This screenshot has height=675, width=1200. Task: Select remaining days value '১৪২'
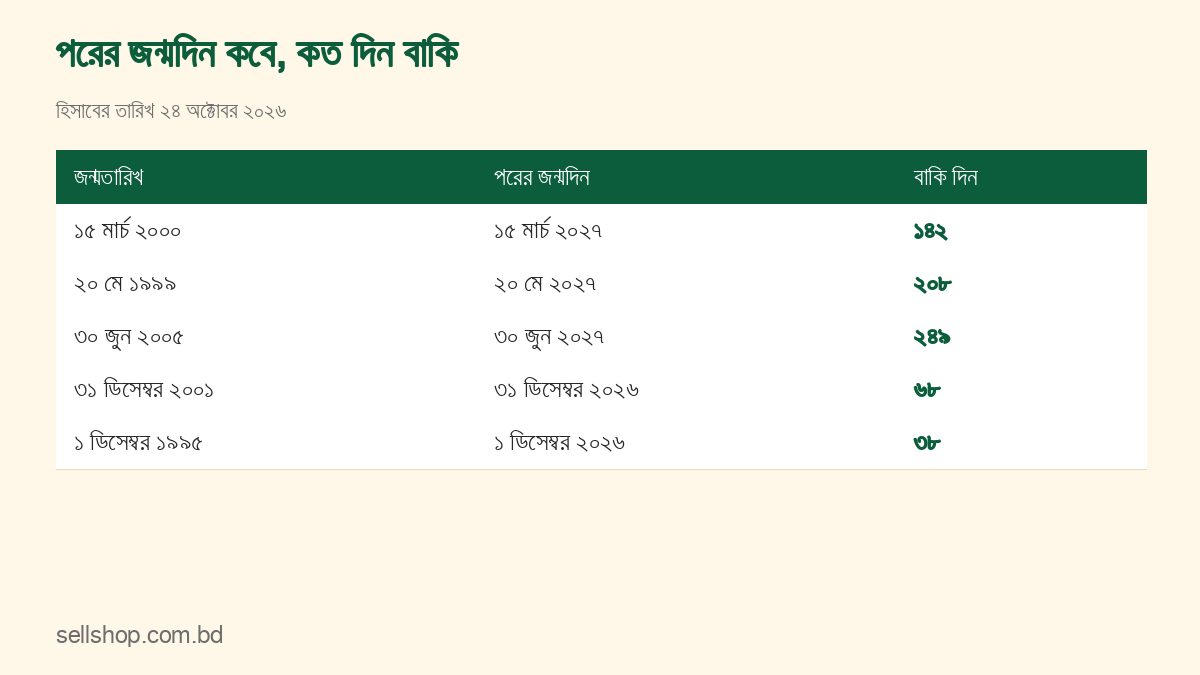coord(930,231)
